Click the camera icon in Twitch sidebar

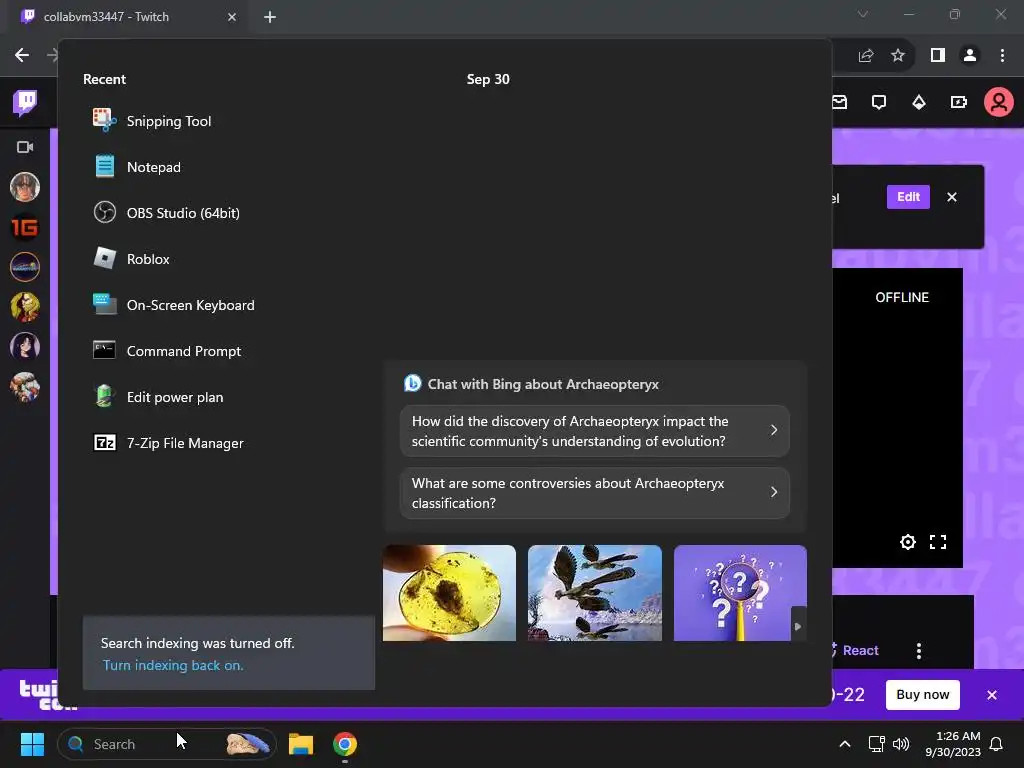tap(25, 147)
